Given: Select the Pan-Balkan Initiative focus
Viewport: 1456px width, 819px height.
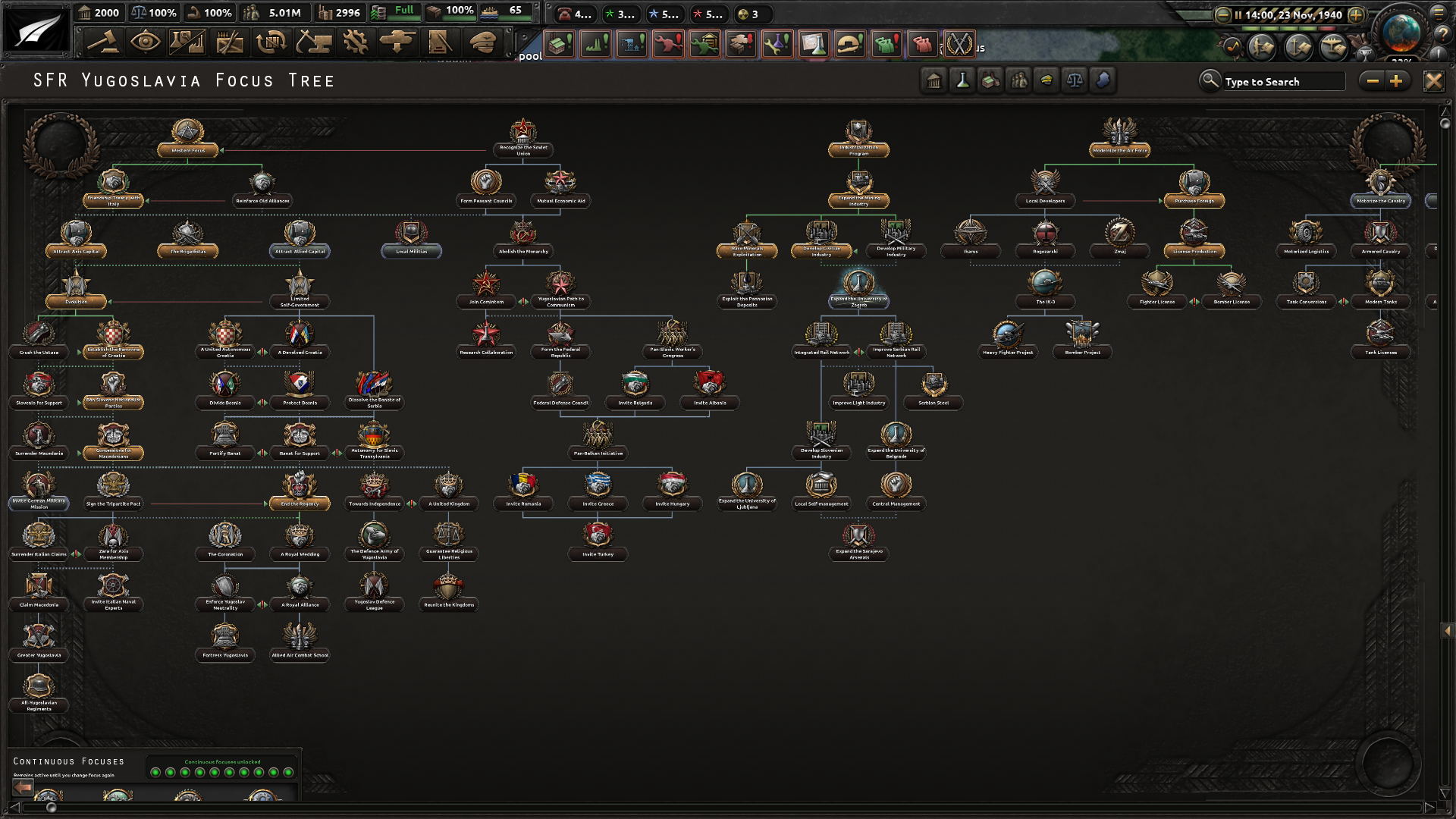Looking at the screenshot, I should [x=598, y=441].
